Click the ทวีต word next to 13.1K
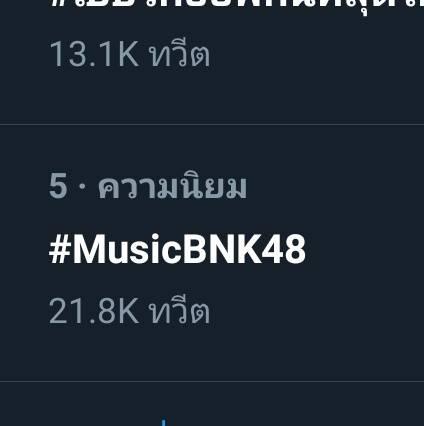424x426 pixels. pyautogui.click(x=179, y=53)
